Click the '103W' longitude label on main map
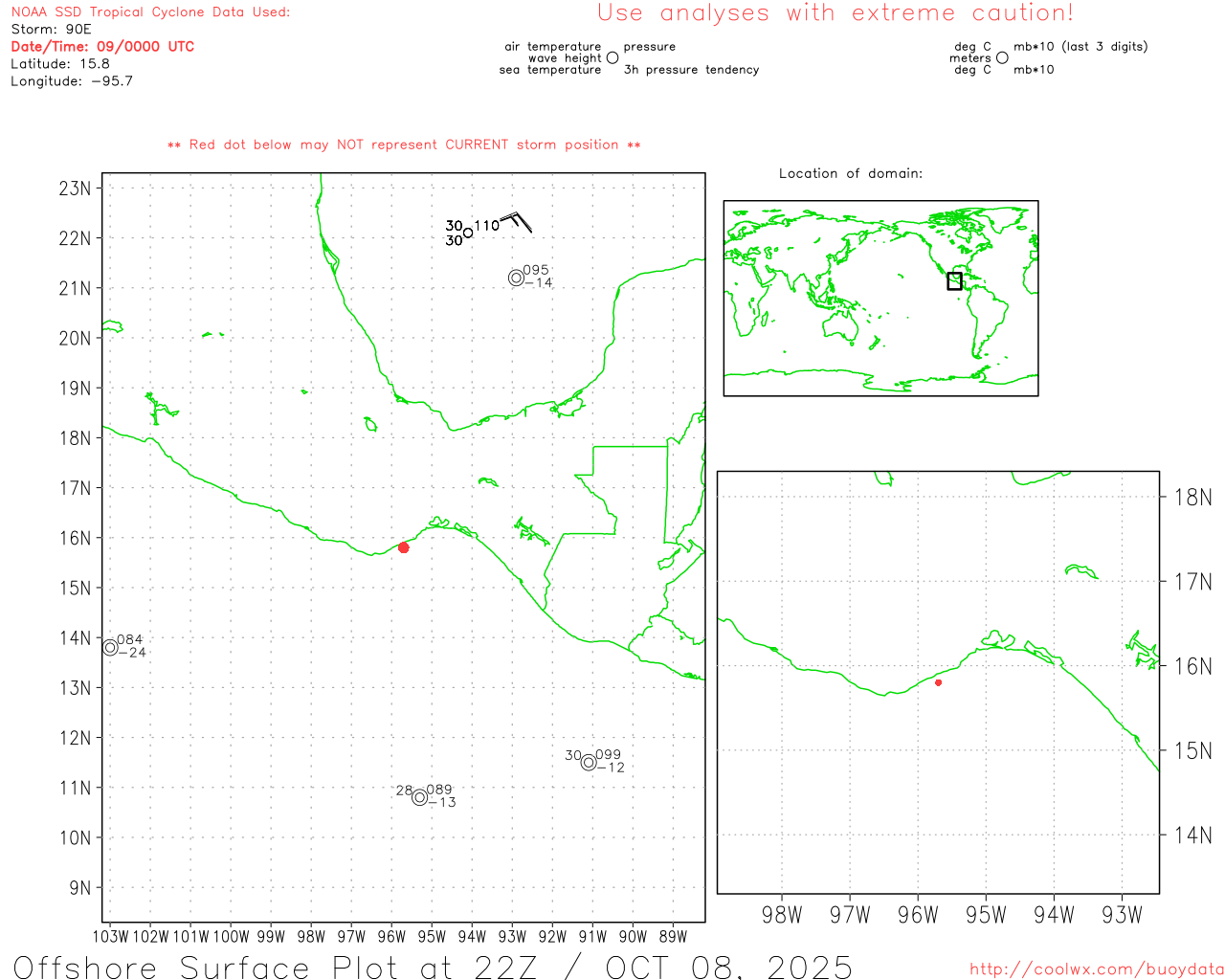Screen dimensions: 1225x980 [x=110, y=937]
